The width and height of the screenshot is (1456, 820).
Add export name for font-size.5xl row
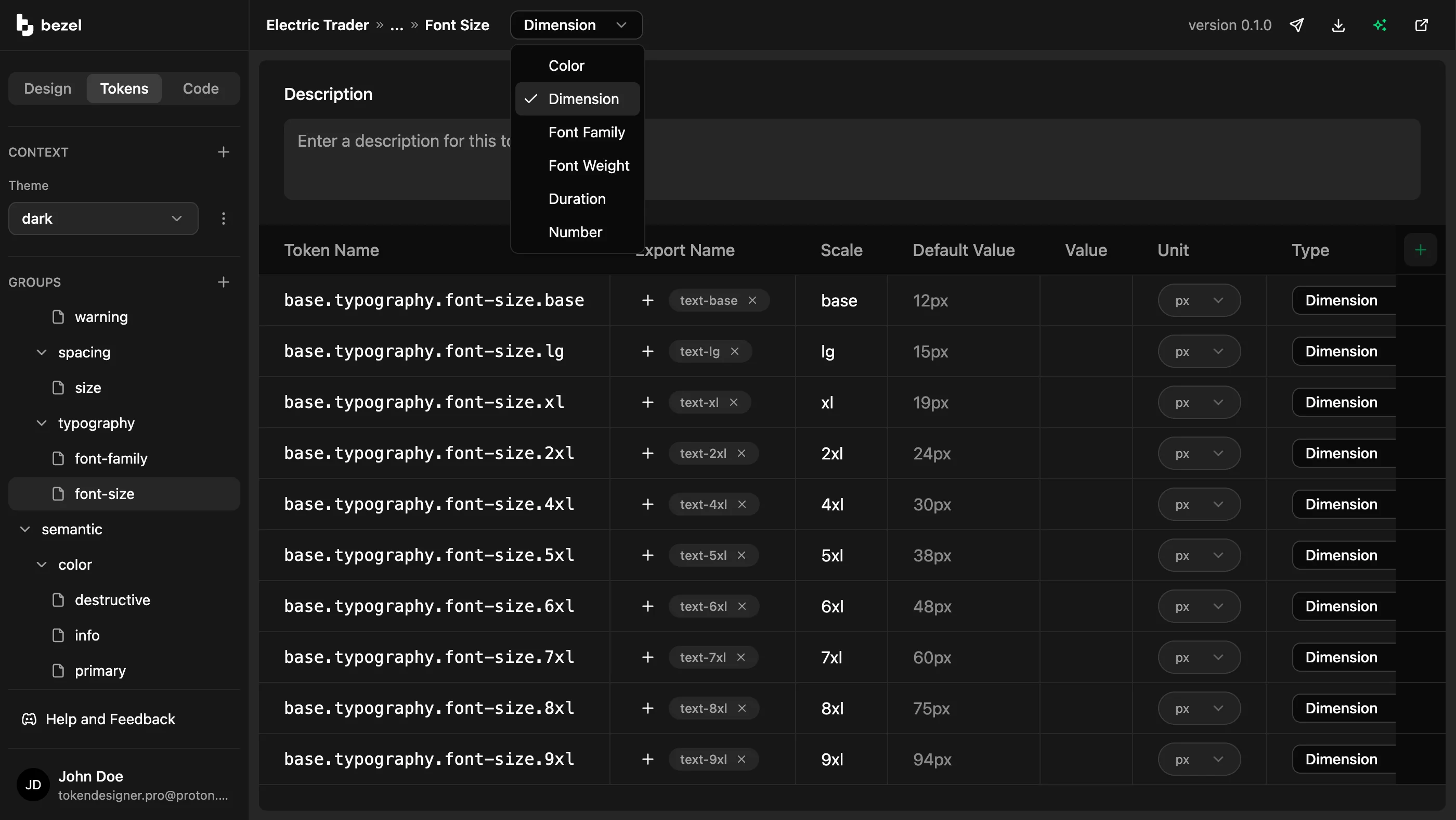pyautogui.click(x=648, y=555)
